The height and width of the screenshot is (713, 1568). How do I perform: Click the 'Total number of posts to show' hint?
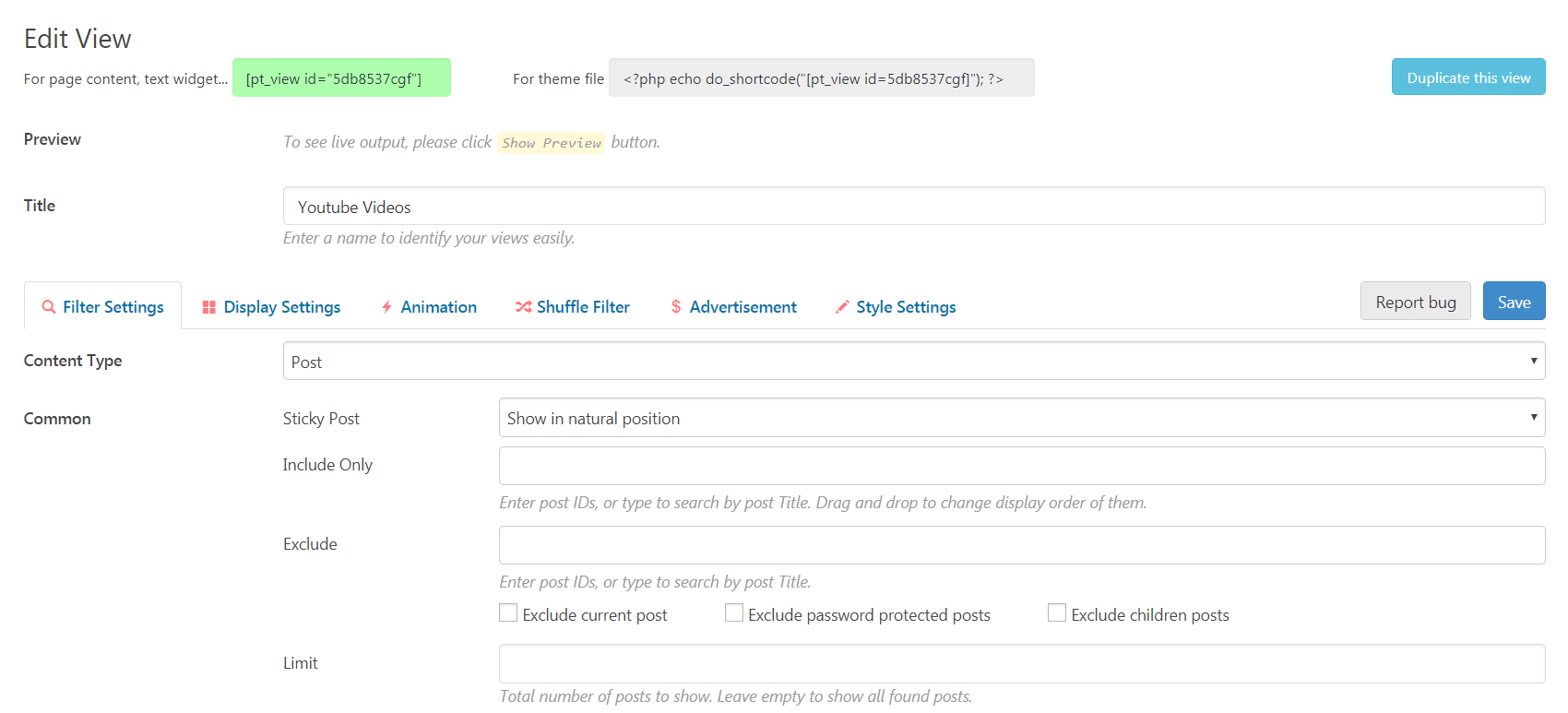click(x=736, y=696)
